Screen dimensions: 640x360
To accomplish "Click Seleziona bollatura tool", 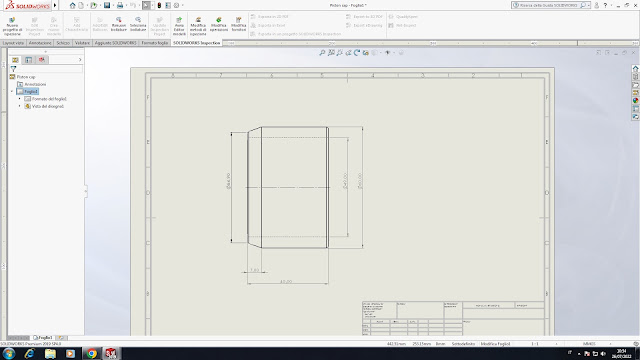I will (138, 24).
